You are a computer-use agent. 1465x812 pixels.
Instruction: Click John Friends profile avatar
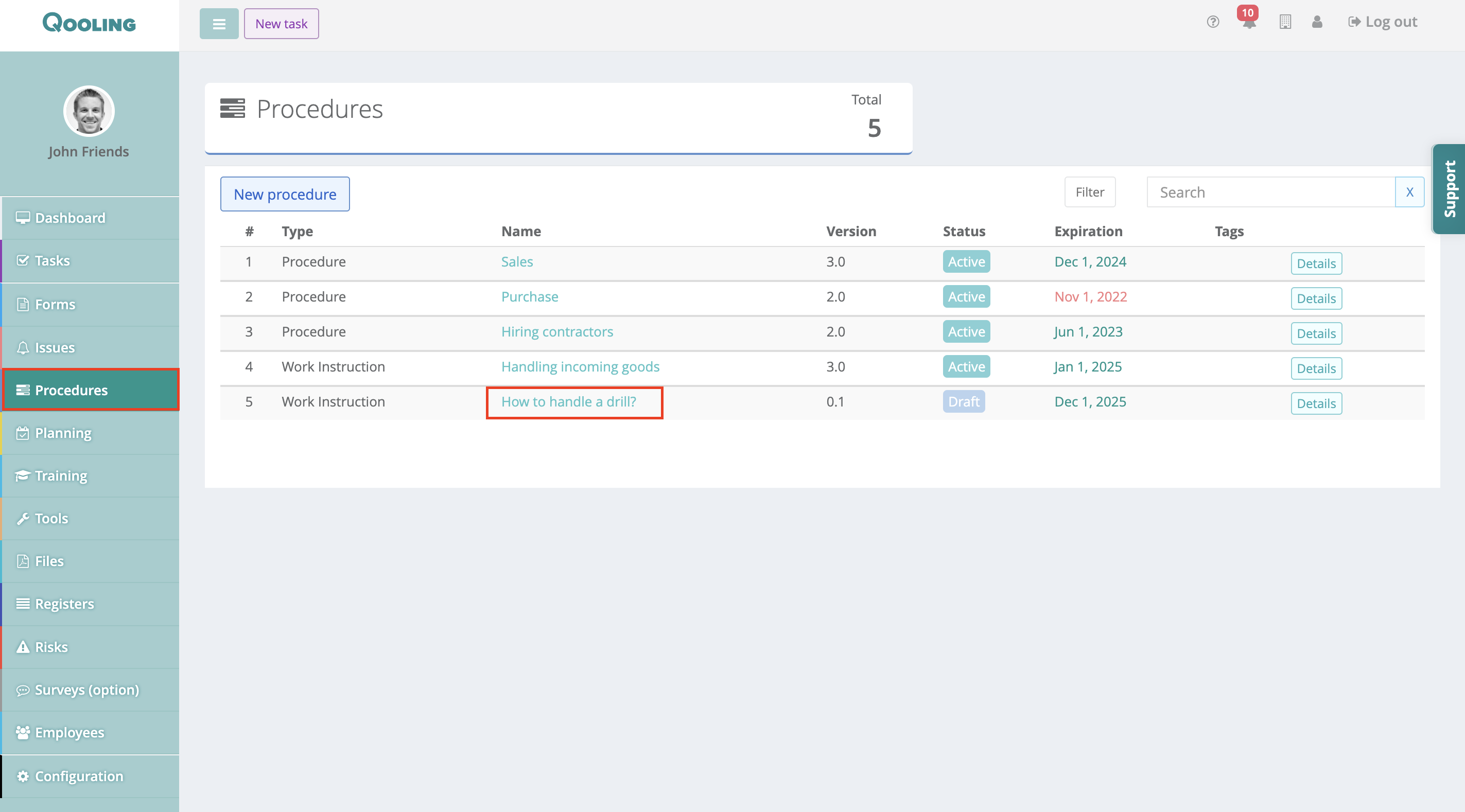click(89, 112)
